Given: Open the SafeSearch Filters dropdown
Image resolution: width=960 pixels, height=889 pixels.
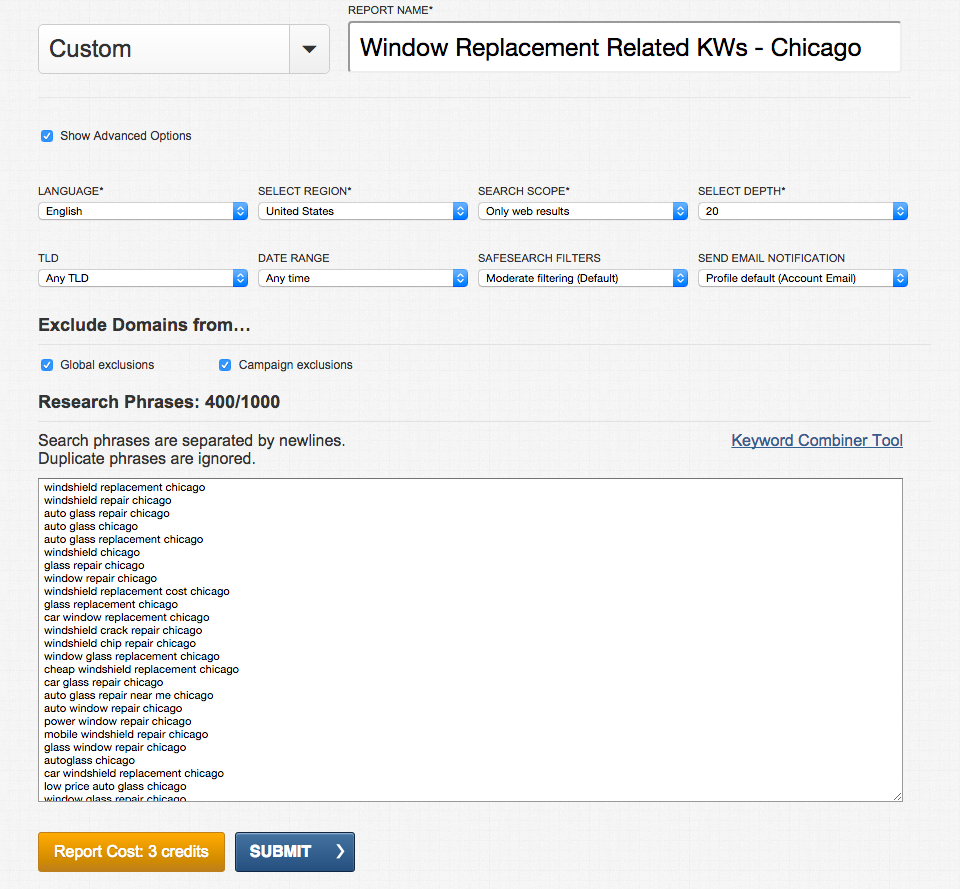Looking at the screenshot, I should pyautogui.click(x=583, y=278).
